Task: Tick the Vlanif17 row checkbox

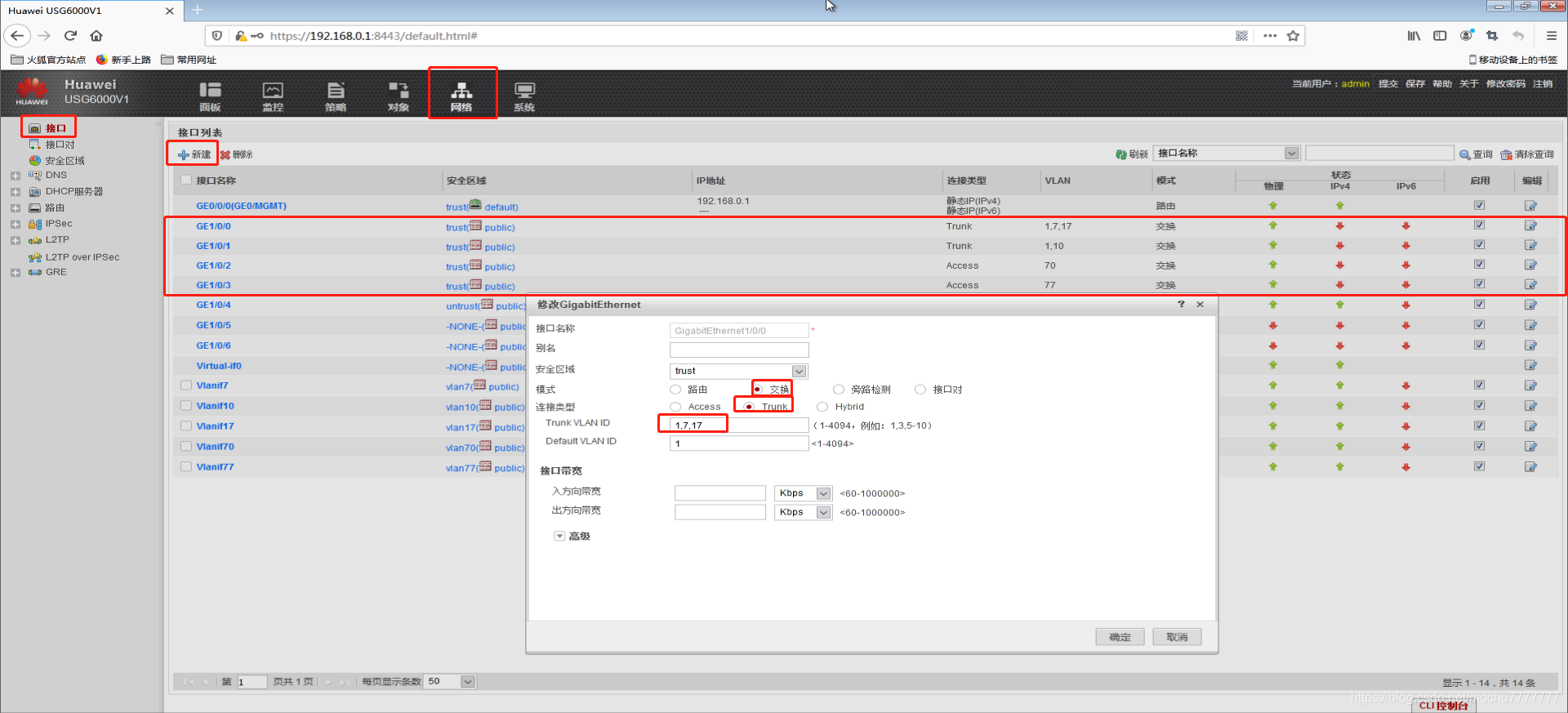Action: click(186, 426)
